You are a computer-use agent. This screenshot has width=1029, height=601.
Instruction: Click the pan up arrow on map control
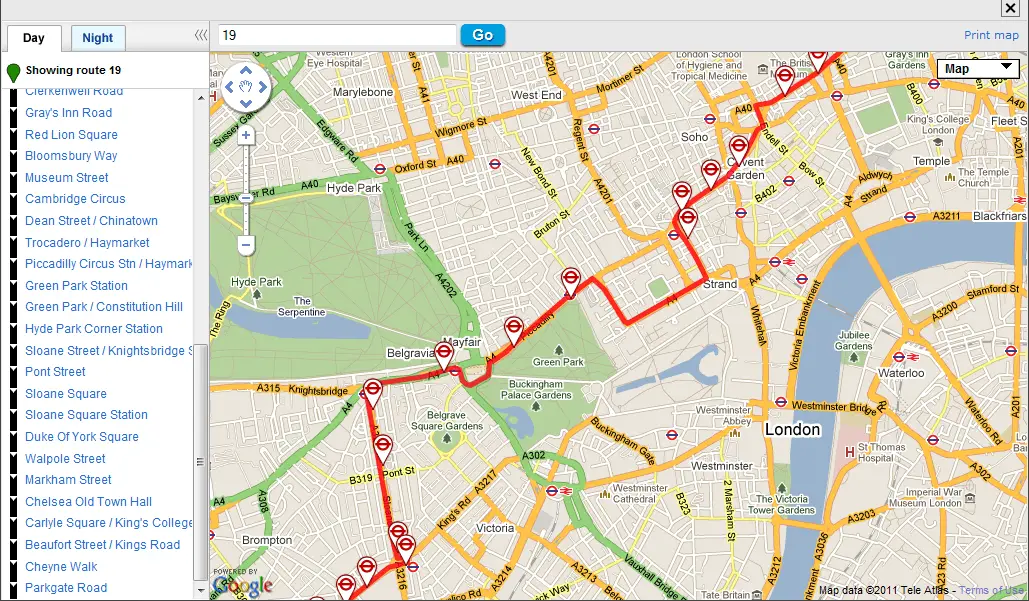[245, 70]
